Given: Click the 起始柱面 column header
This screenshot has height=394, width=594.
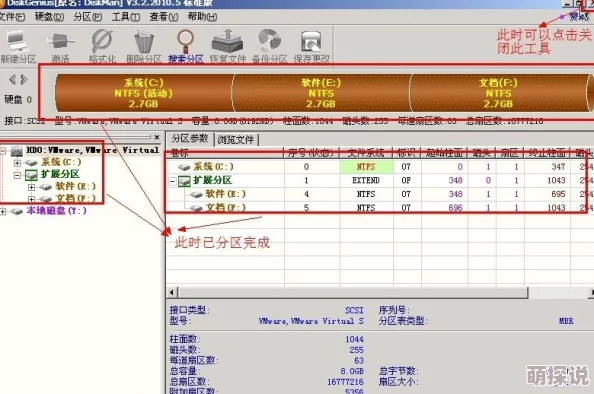Looking at the screenshot, I should pyautogui.click(x=444, y=153).
